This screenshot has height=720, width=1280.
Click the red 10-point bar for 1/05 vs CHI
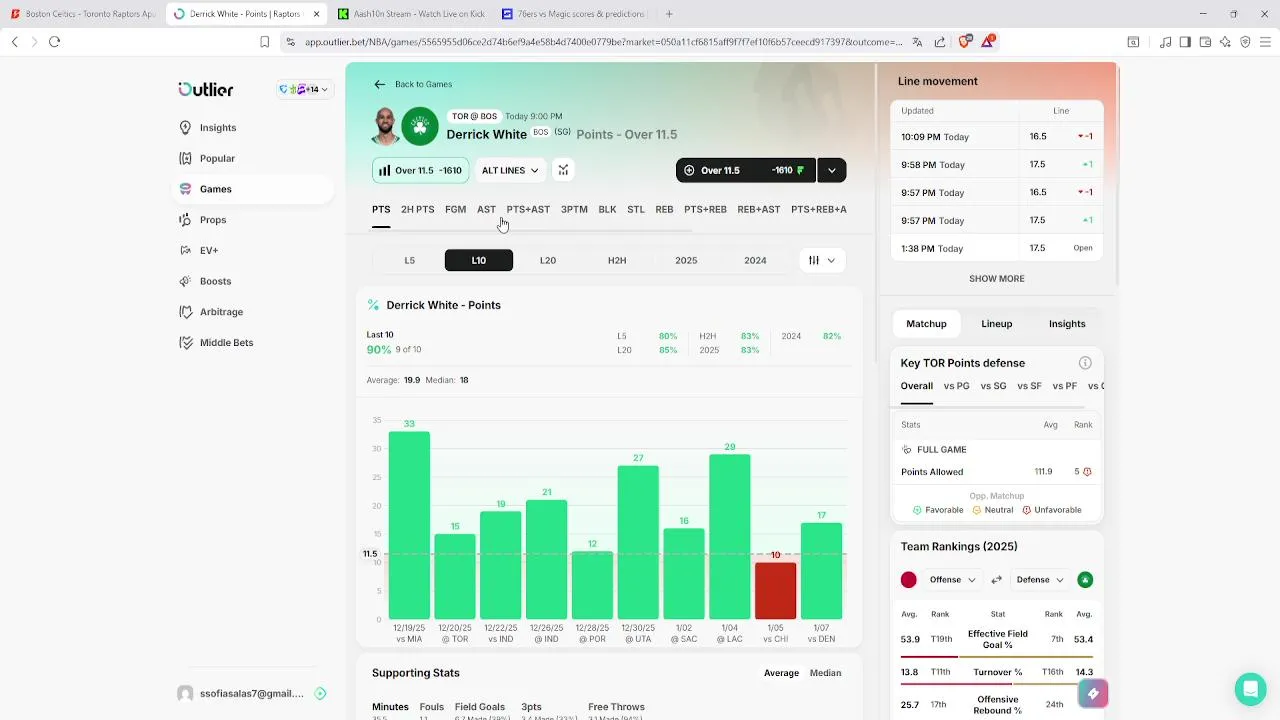coord(775,590)
